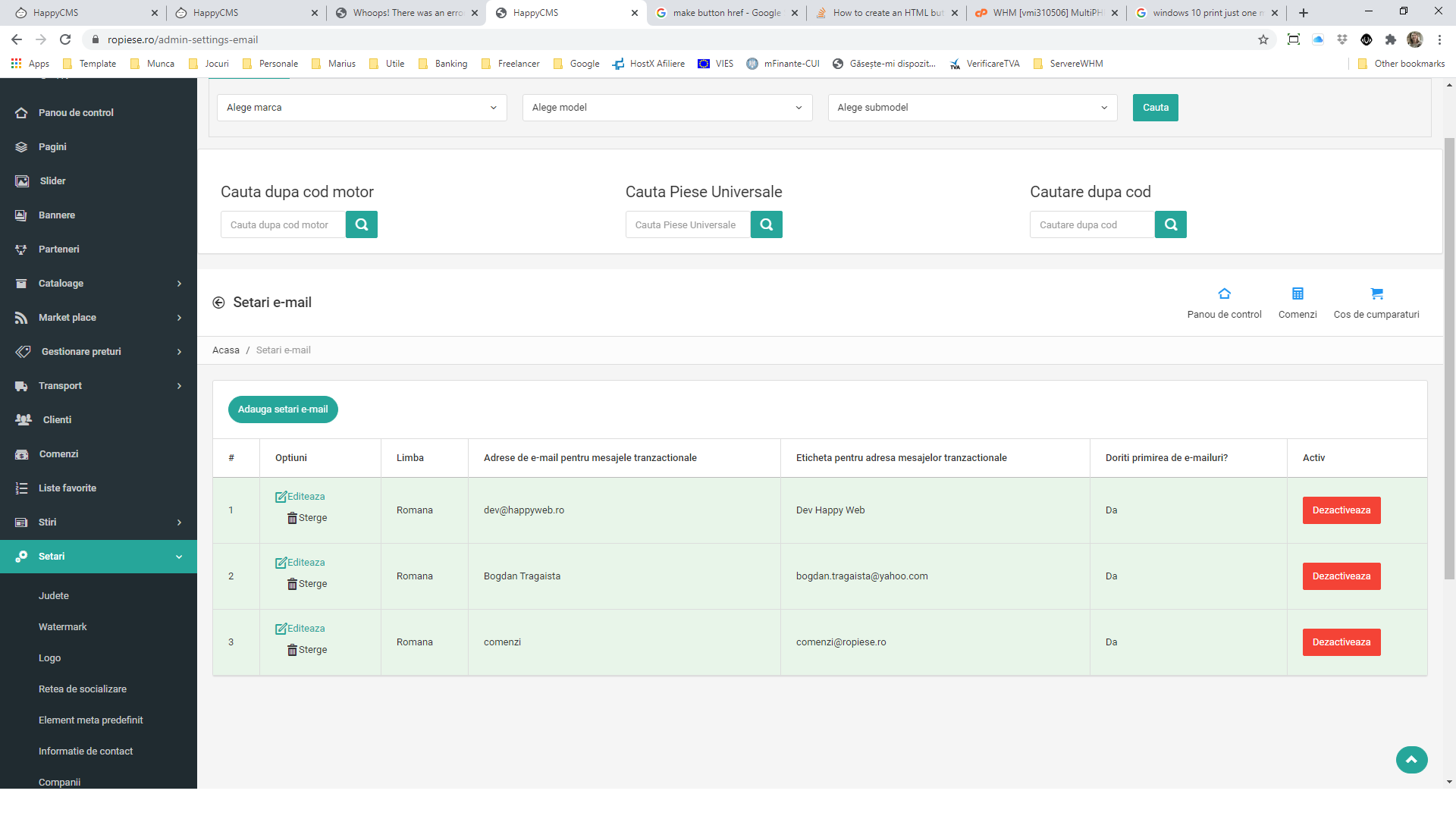Viewport: 1456px width, 819px height.
Task: Open Chrome three-dot menu
Action: coord(1439,39)
